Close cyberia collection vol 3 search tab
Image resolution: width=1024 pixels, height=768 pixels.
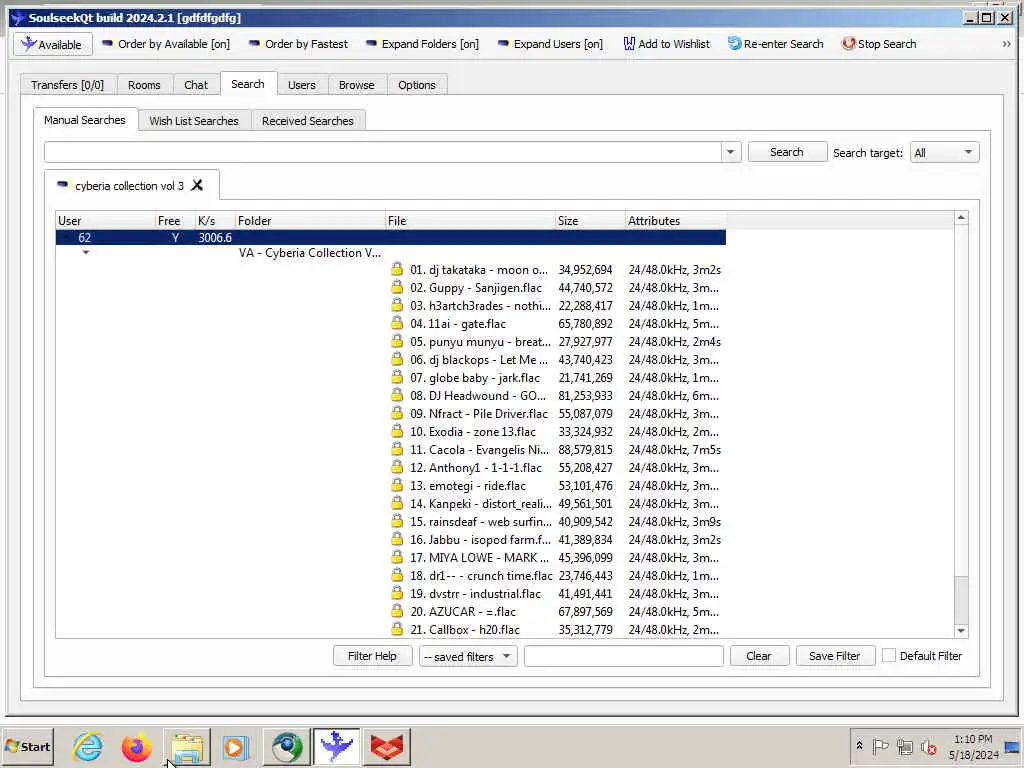pos(197,185)
